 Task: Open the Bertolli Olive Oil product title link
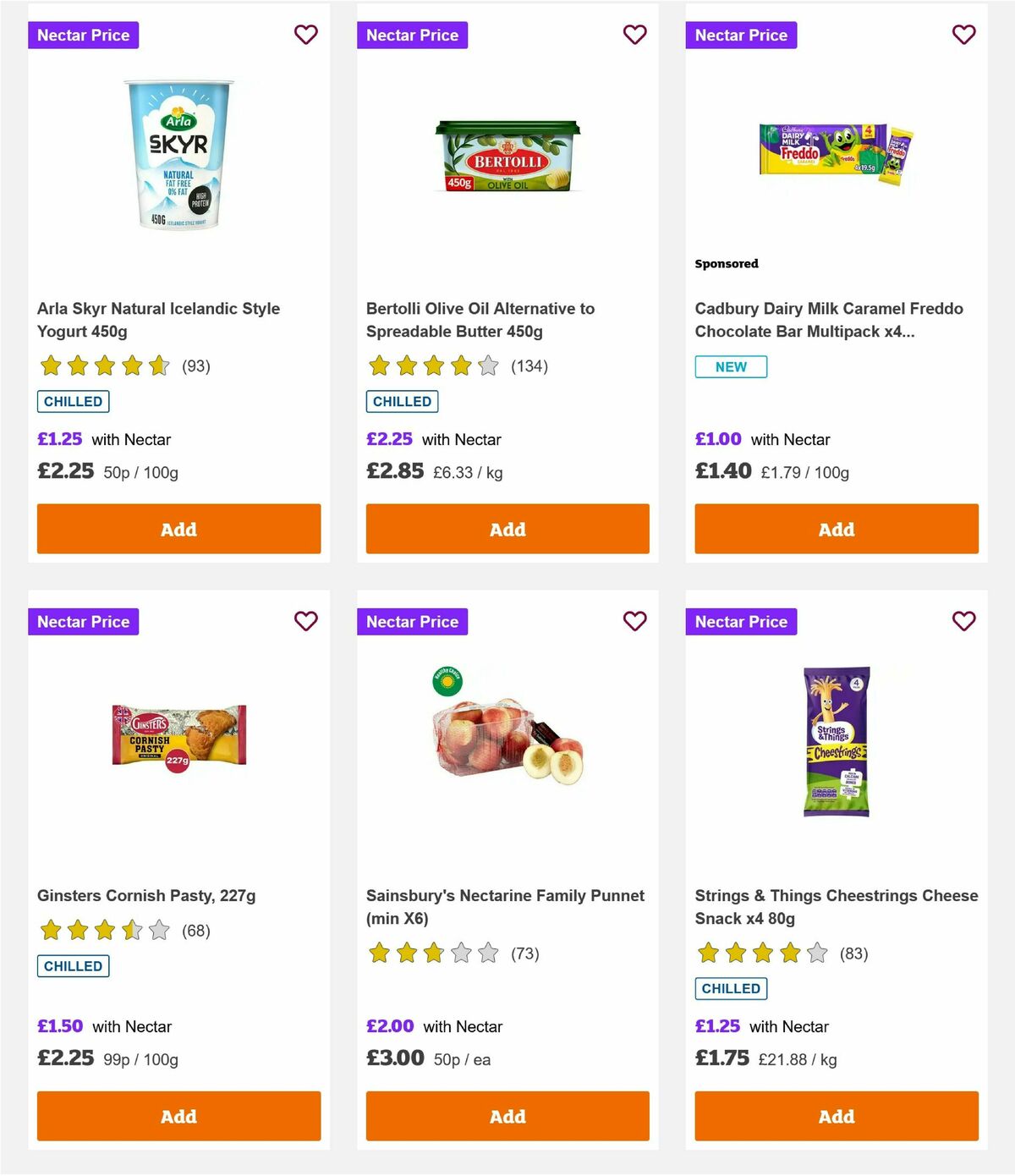click(480, 320)
